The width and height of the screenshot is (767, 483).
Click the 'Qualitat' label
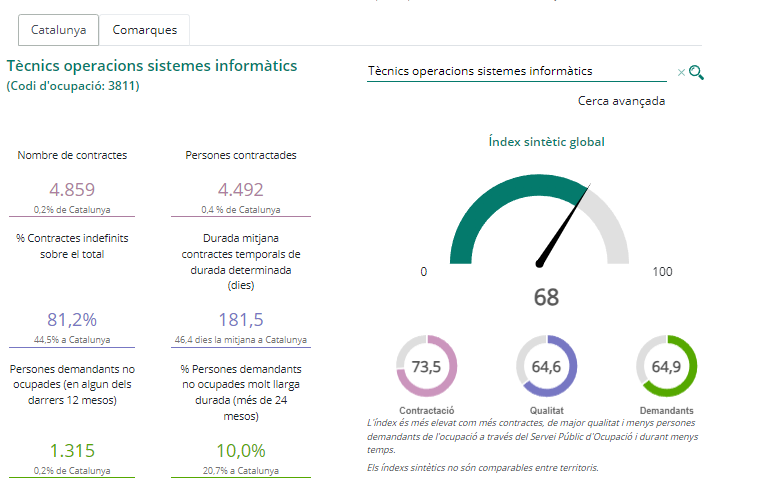(x=546, y=411)
